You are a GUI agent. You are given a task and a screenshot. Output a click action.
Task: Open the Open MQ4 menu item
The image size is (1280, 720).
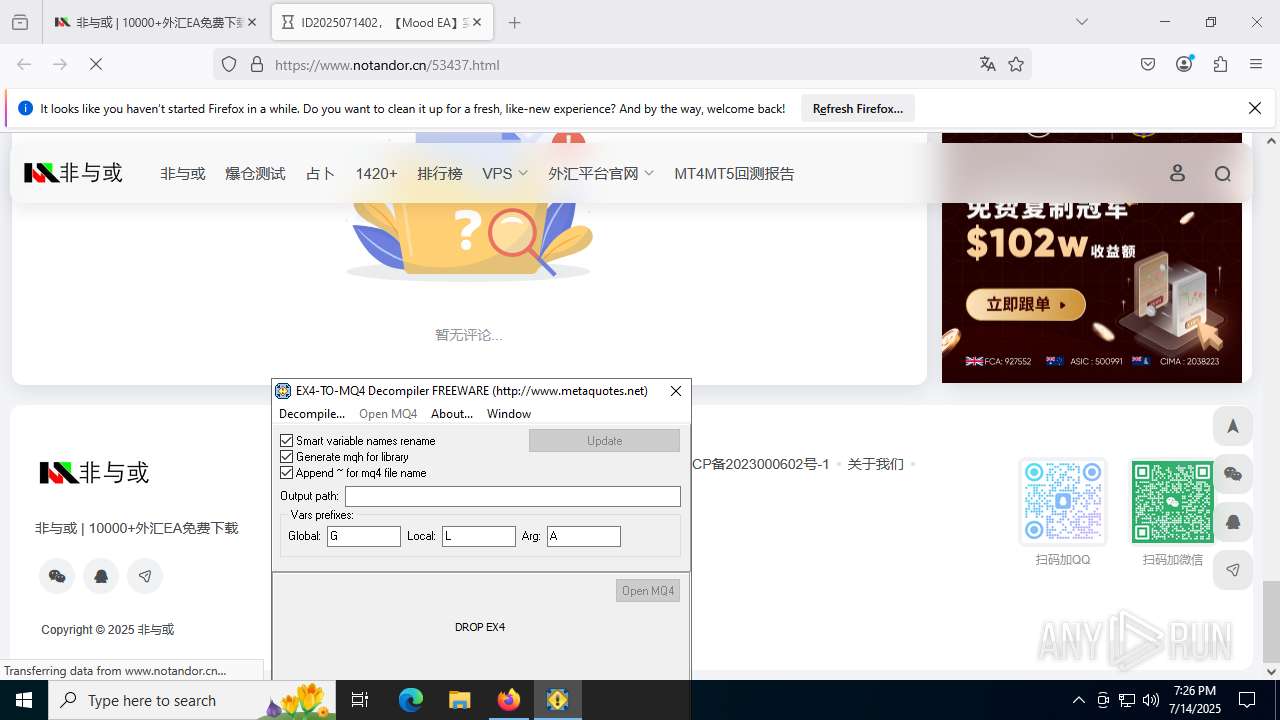[x=388, y=413]
